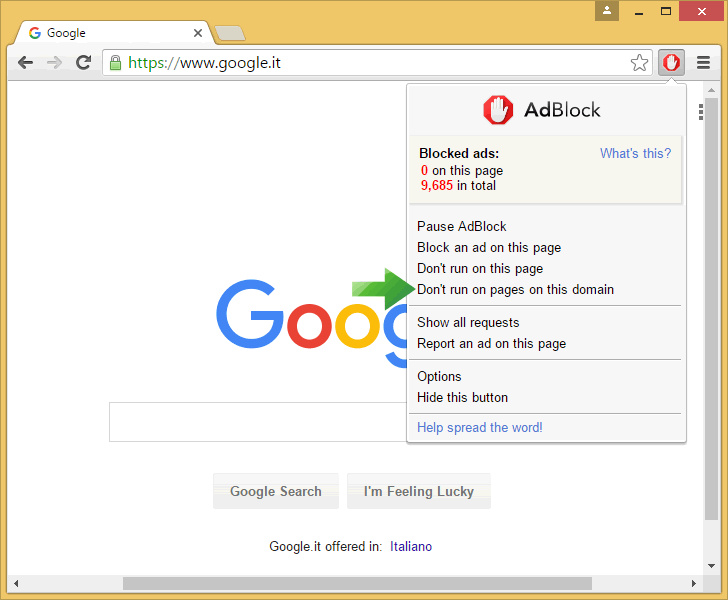The width and height of the screenshot is (728, 600).
Task: Minimize the Chrome window
Action: click(639, 12)
